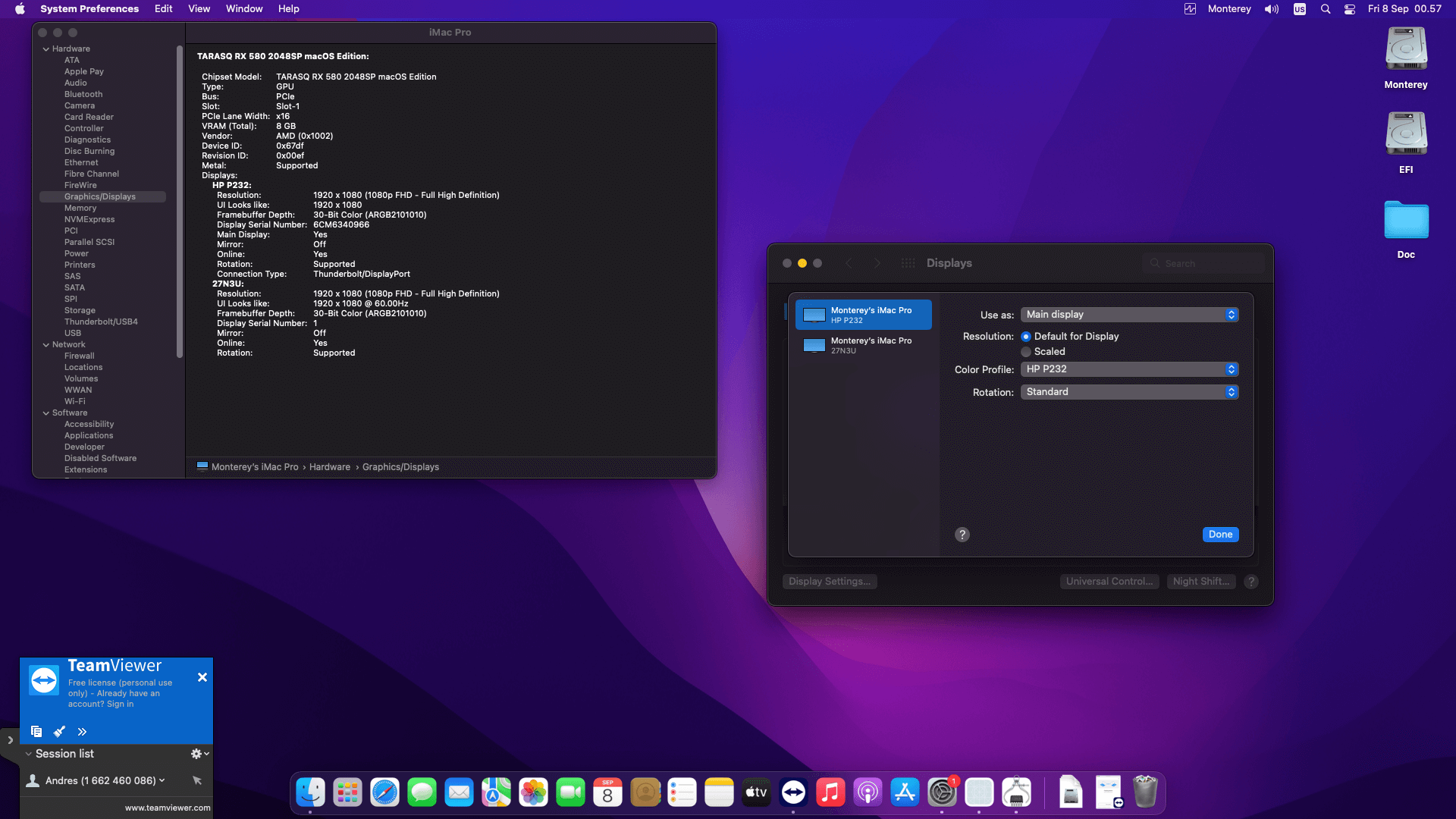This screenshot has width=1456, height=819.
Task: Open System Preferences icon in the dock
Action: point(942,792)
